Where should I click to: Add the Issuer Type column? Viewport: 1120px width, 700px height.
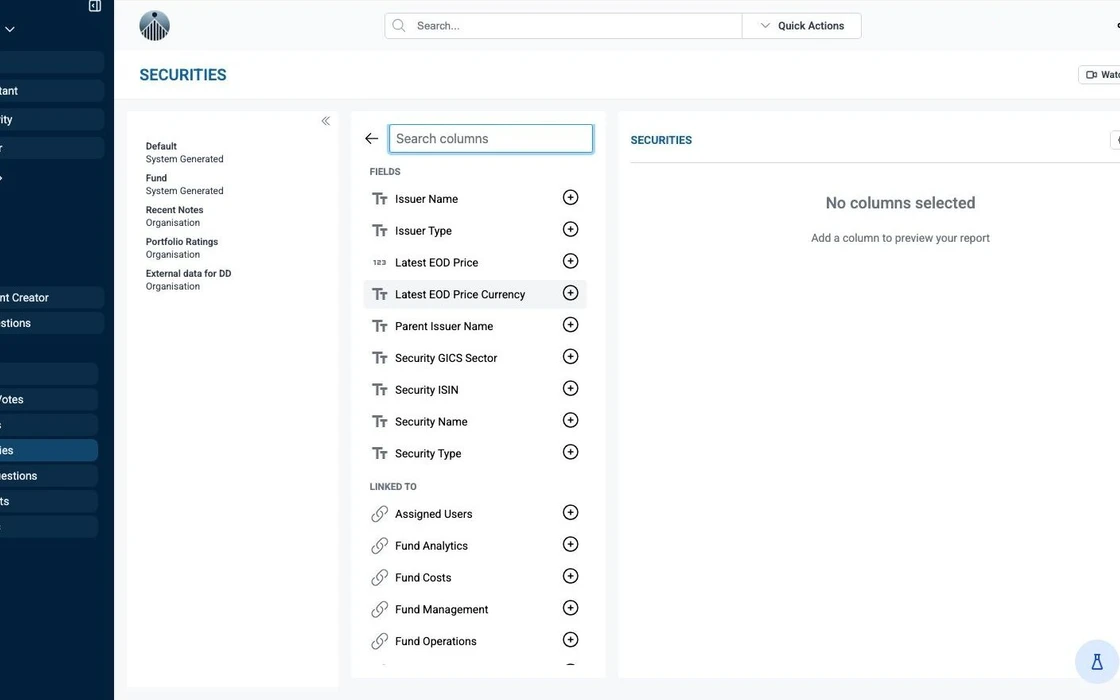pos(570,229)
